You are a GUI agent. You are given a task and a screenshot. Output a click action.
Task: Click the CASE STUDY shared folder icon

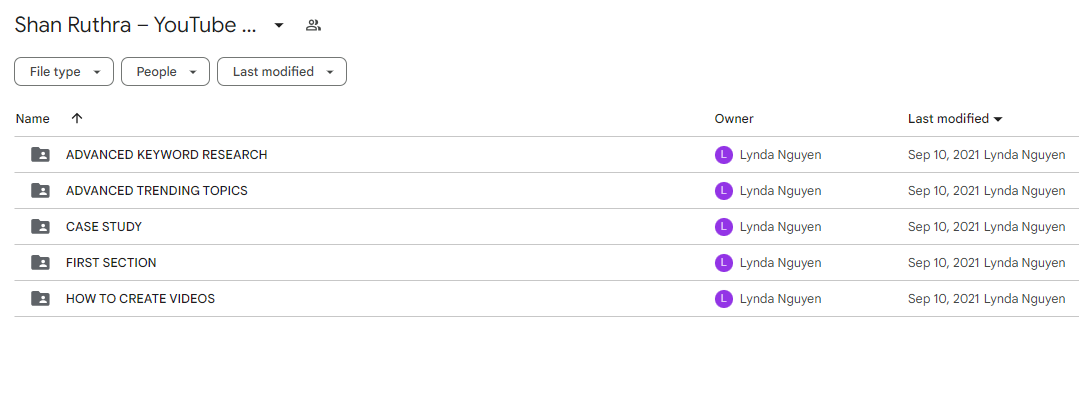tap(41, 226)
